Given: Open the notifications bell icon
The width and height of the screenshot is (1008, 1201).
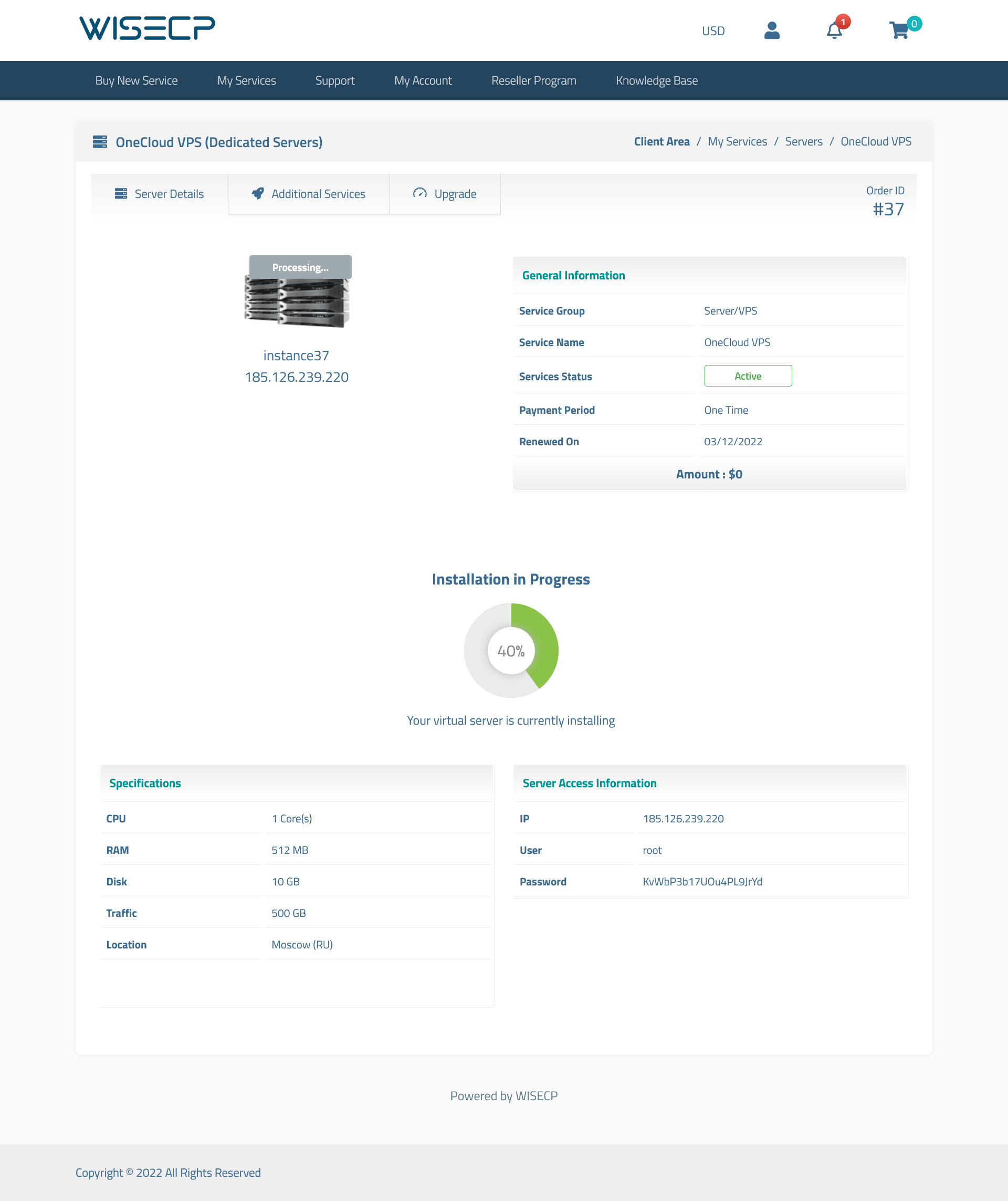Looking at the screenshot, I should coord(834,30).
